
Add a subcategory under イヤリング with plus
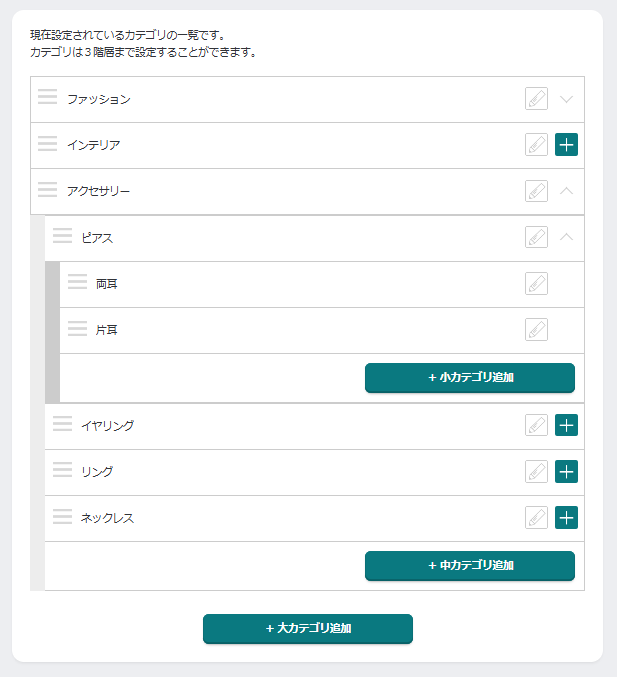(x=567, y=425)
